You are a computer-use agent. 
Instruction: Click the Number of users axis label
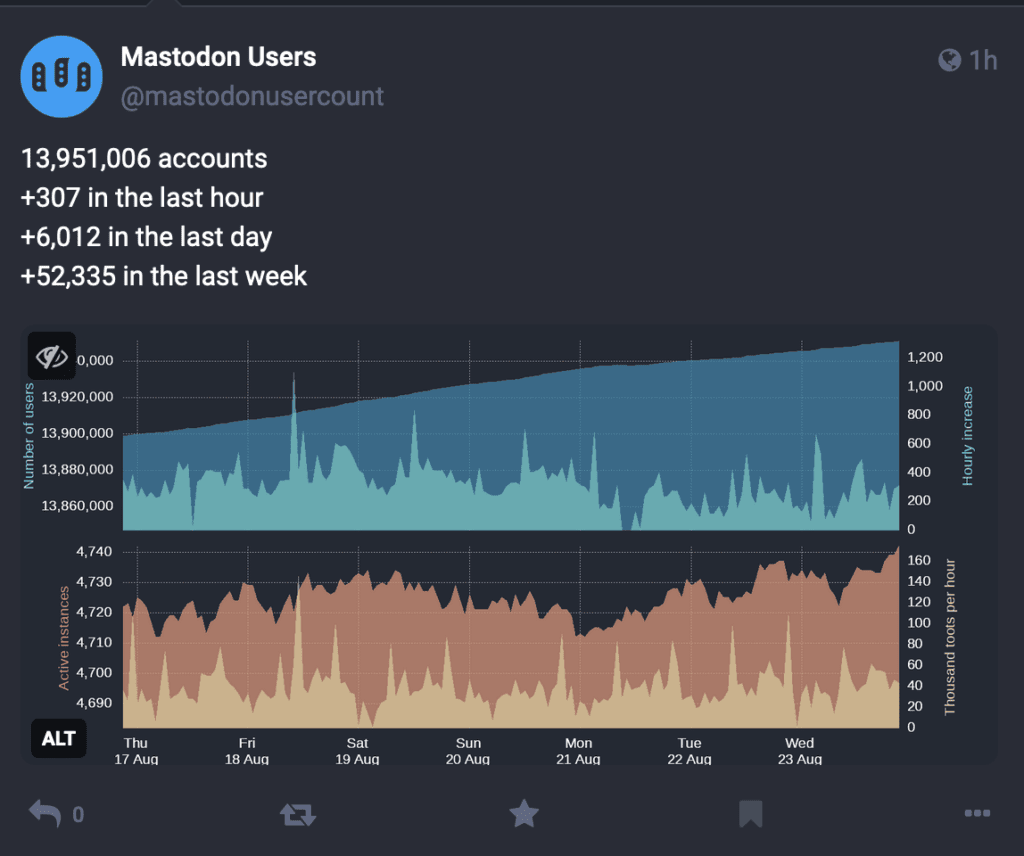pos(29,436)
